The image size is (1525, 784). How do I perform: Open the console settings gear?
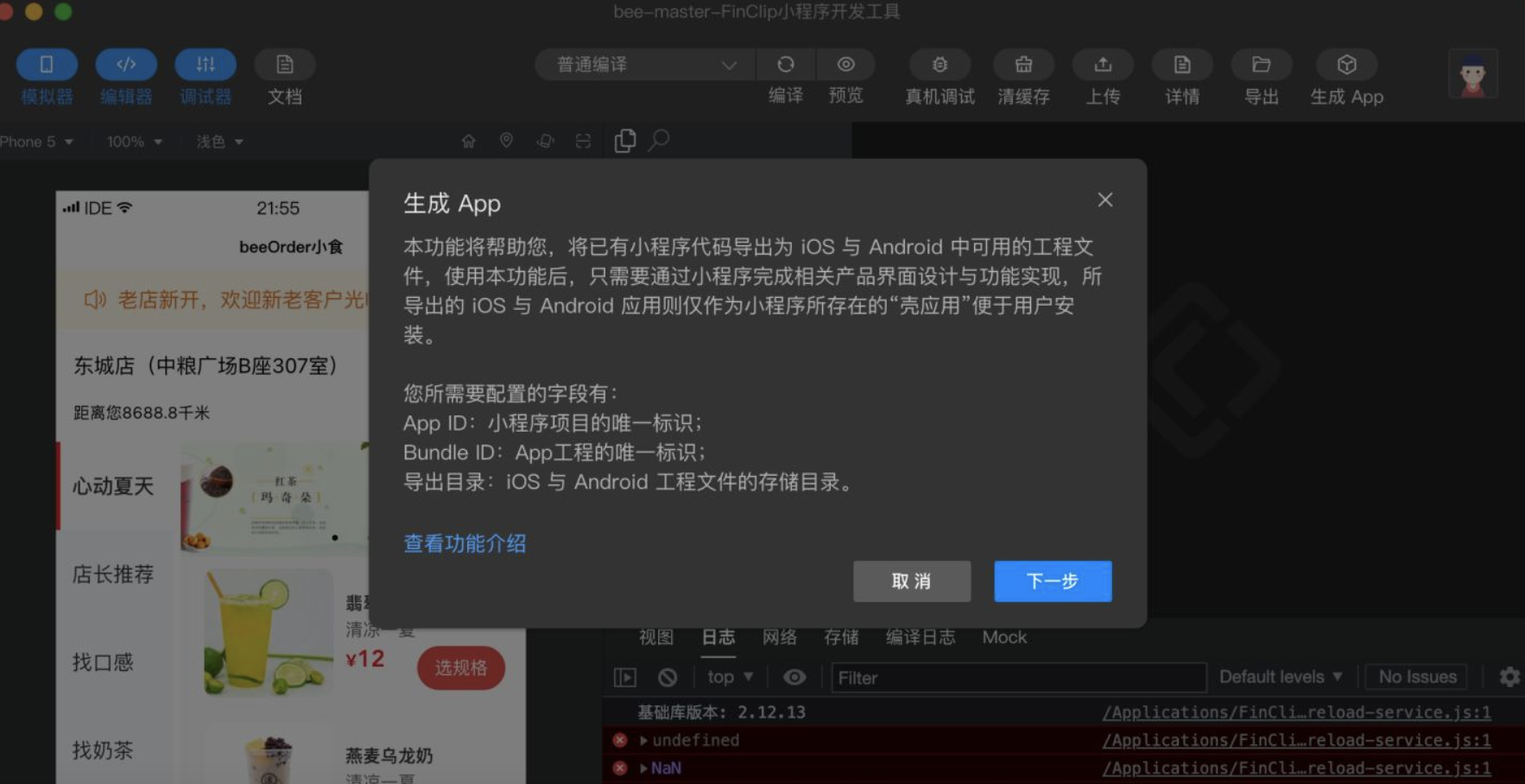pyautogui.click(x=1509, y=677)
